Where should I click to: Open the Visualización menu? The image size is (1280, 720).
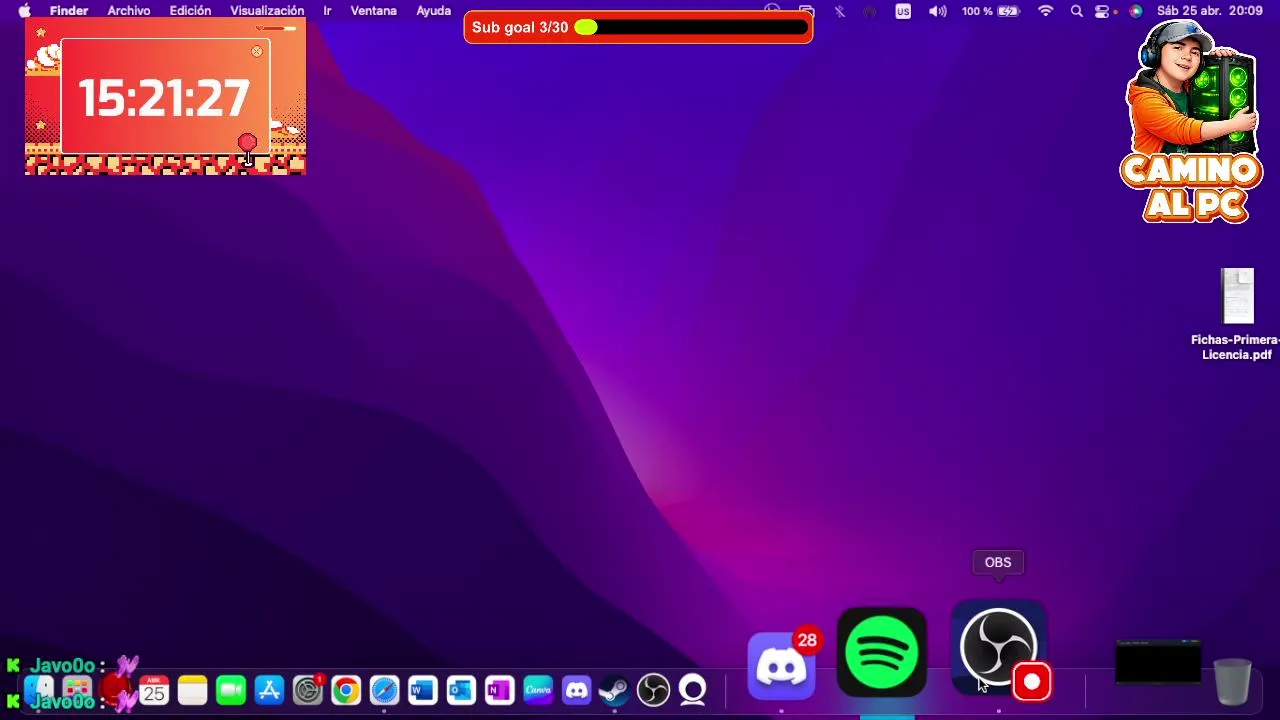click(267, 11)
